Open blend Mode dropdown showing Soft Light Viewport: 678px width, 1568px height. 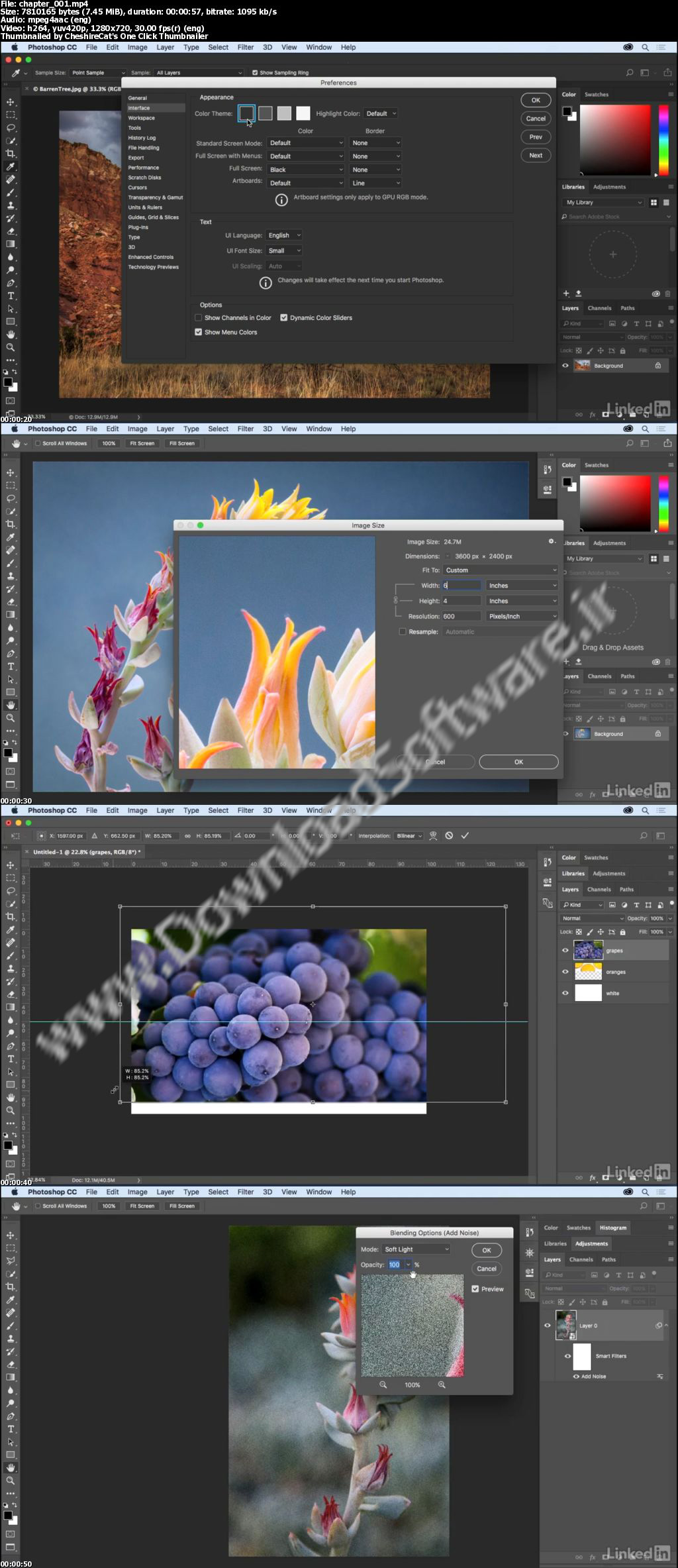(416, 1249)
